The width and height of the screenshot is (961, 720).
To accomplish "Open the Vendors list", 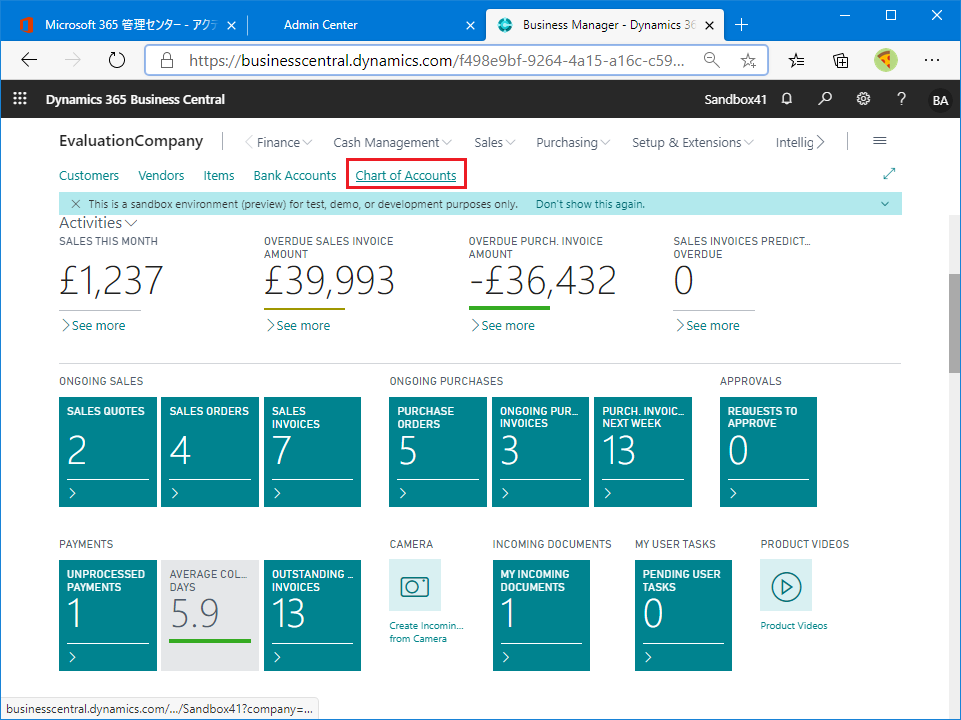I will pos(161,175).
